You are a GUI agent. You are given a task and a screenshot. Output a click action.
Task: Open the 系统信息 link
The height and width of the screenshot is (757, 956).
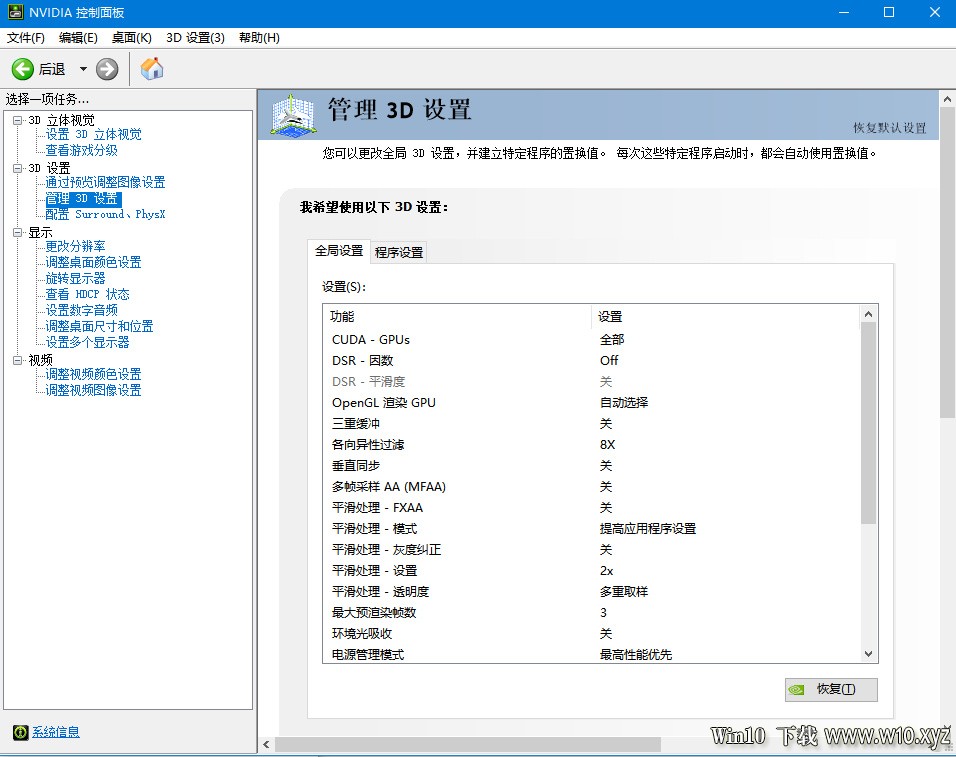pos(55,732)
